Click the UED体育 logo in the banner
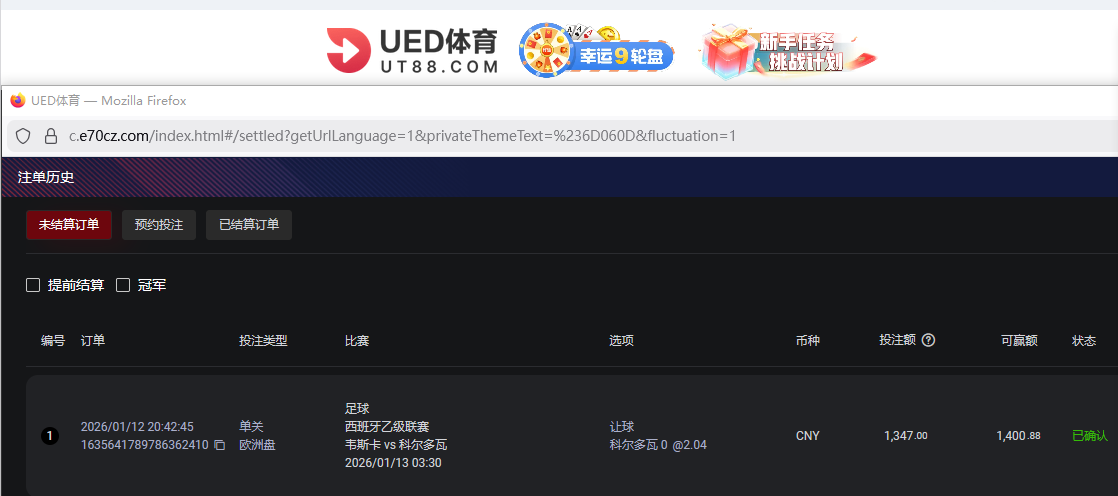1118x496 pixels. pos(412,52)
